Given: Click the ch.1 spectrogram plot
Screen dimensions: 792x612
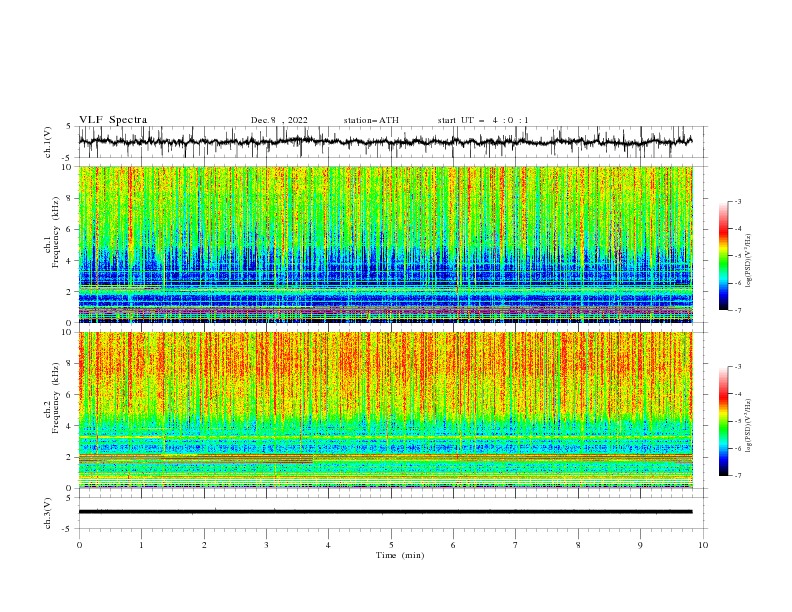Looking at the screenshot, I should tap(385, 244).
